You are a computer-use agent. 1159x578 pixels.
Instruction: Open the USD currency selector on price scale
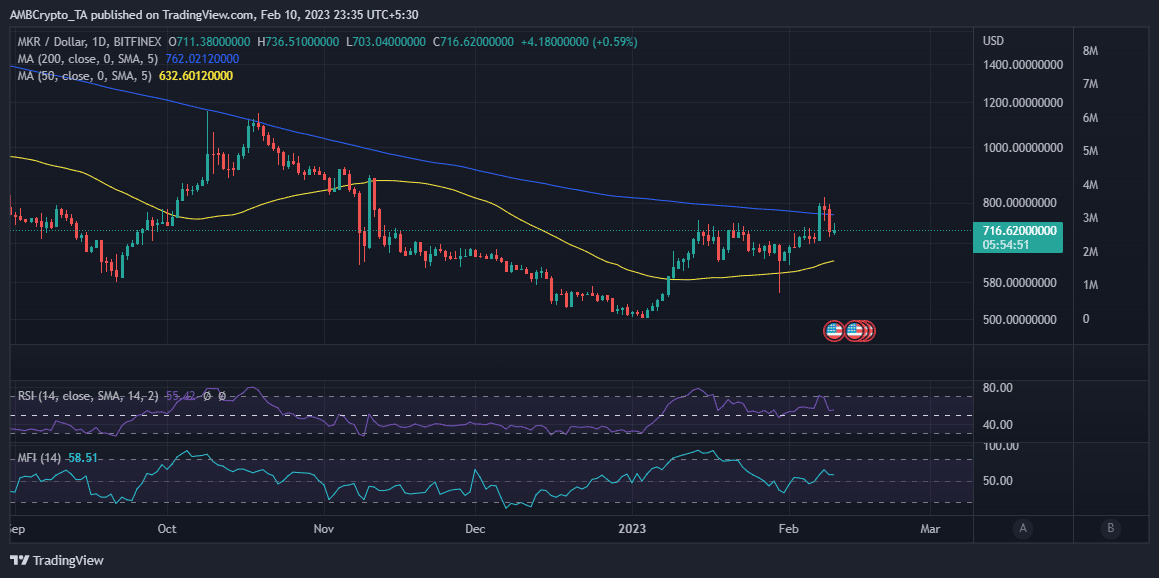click(993, 41)
